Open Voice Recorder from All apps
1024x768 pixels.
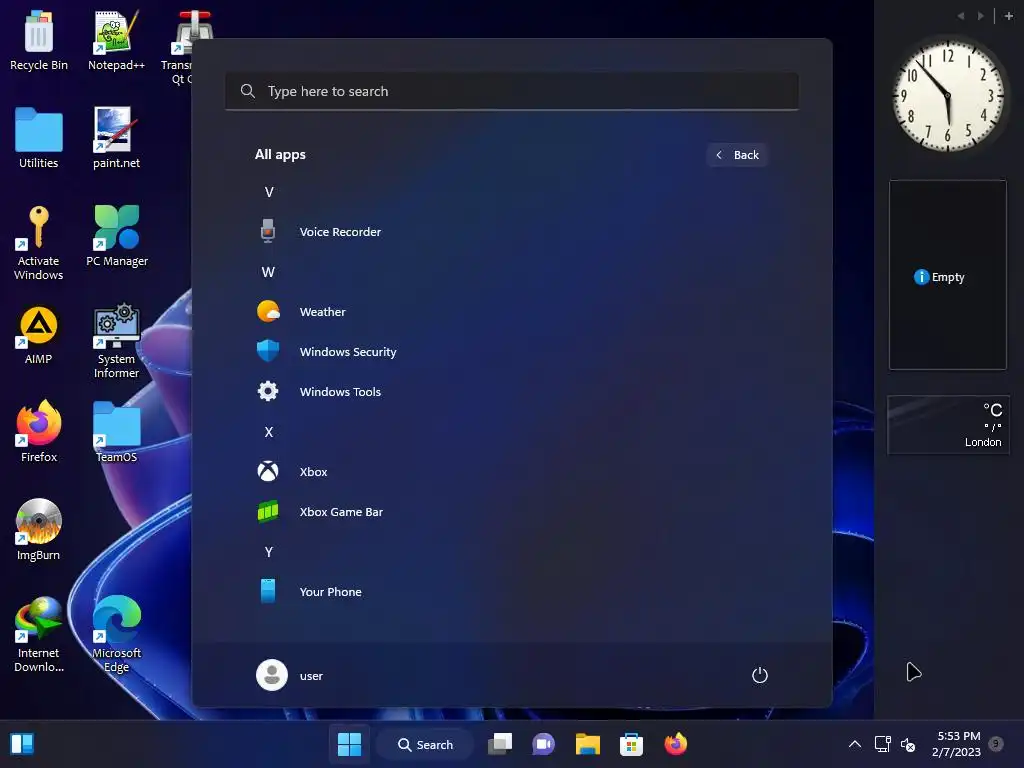click(340, 232)
